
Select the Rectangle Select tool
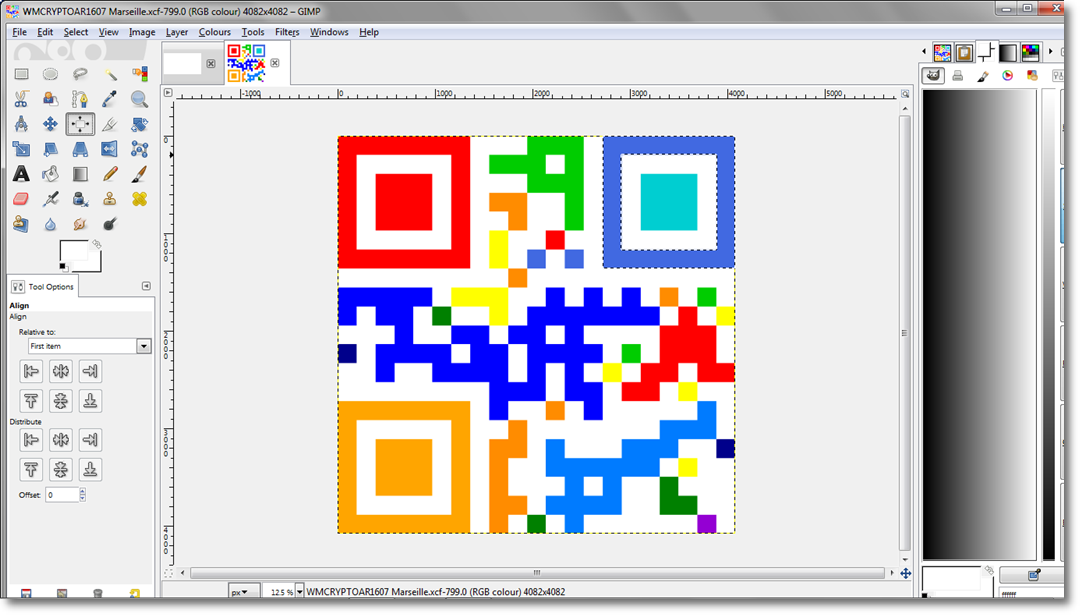[x=21, y=74]
